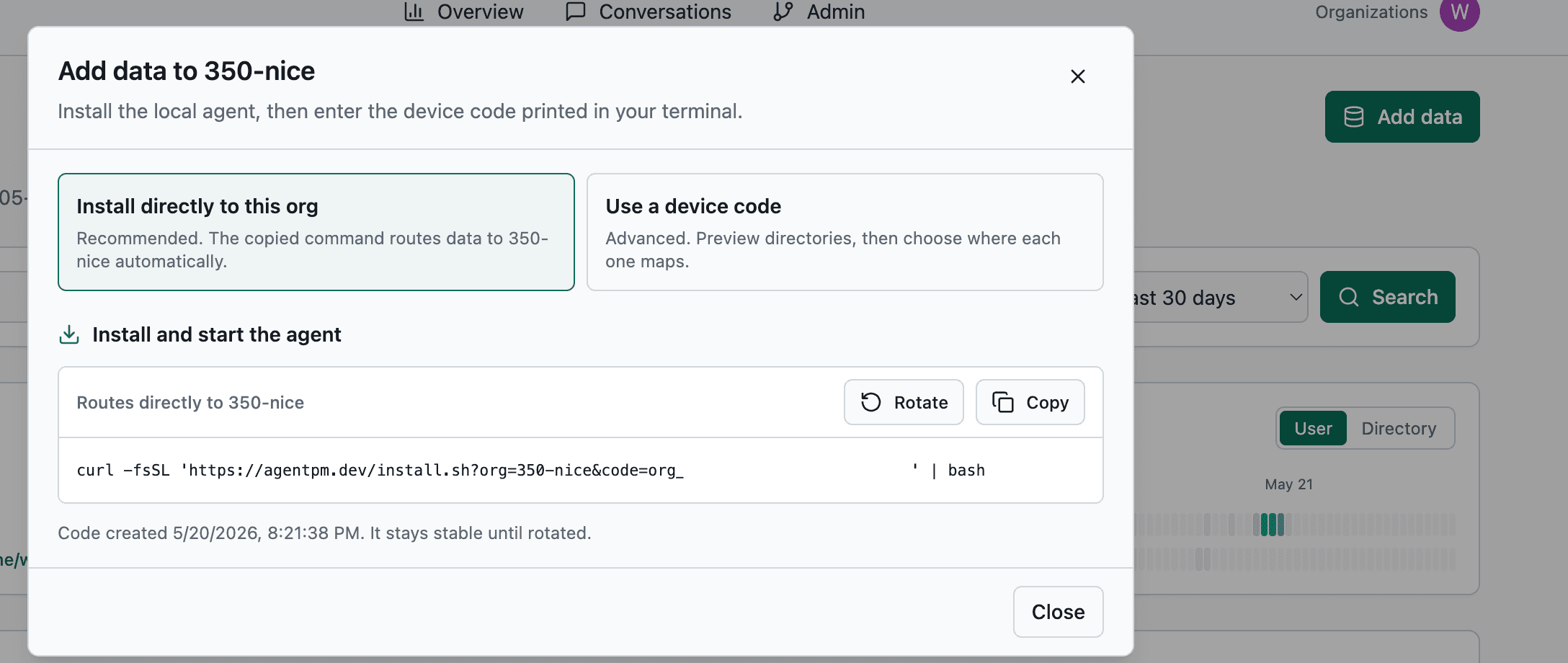Click the Routes directly to 350-nice label

[x=190, y=403]
